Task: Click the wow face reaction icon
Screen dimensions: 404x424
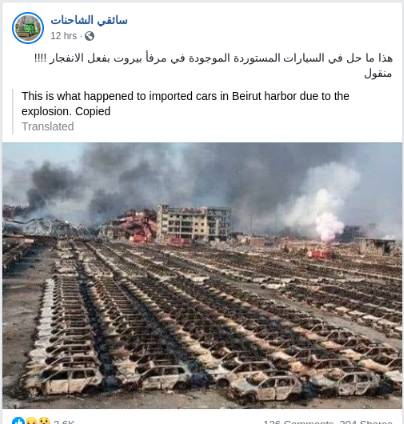Action: click(x=44, y=421)
